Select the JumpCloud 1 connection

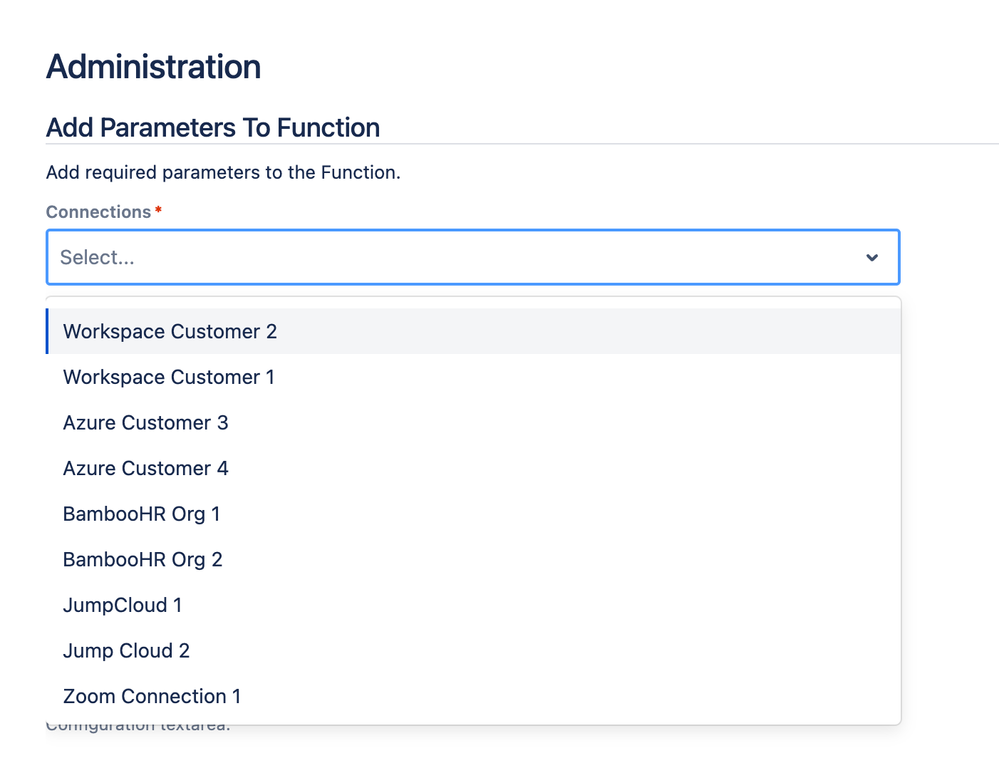122,605
